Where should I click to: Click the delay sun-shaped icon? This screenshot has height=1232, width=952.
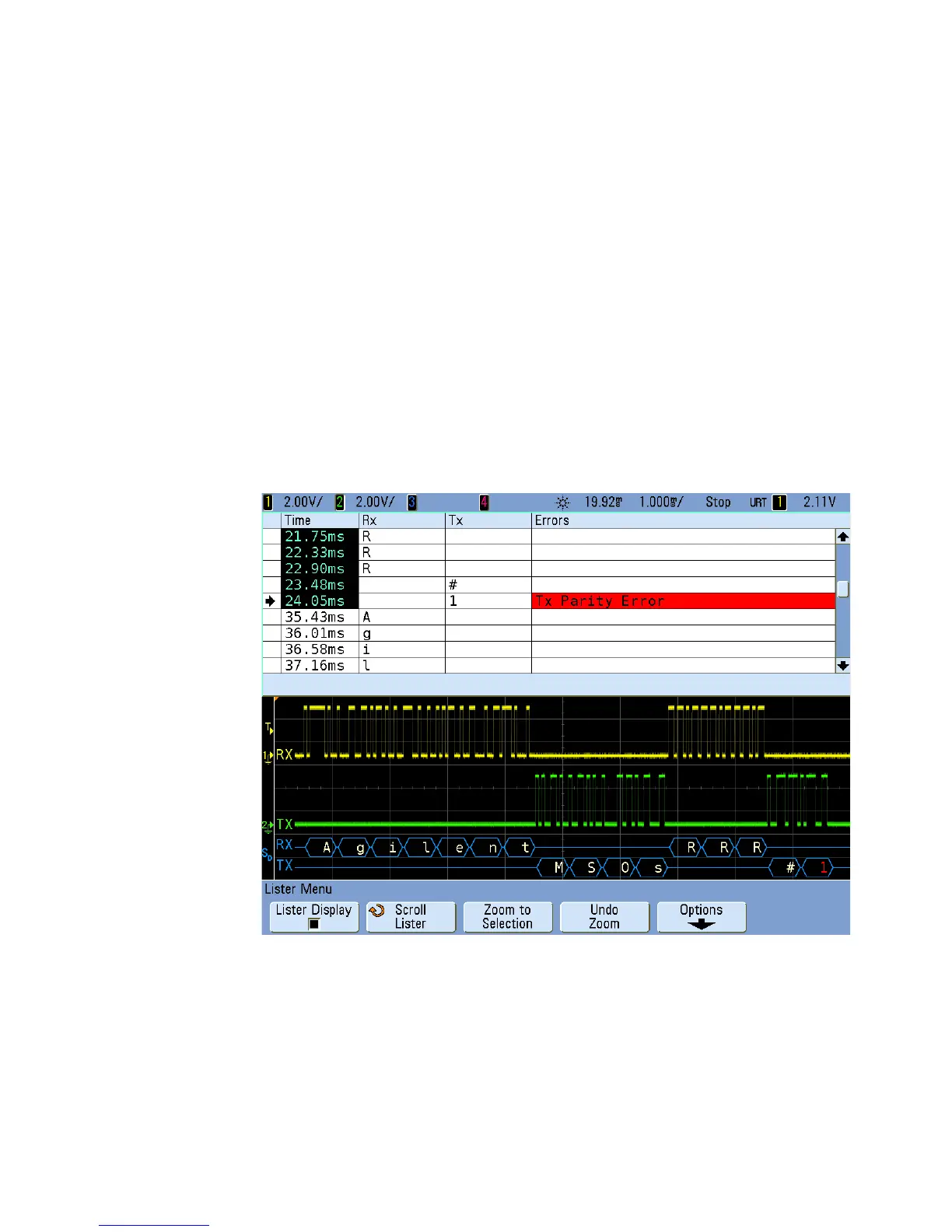[562, 503]
